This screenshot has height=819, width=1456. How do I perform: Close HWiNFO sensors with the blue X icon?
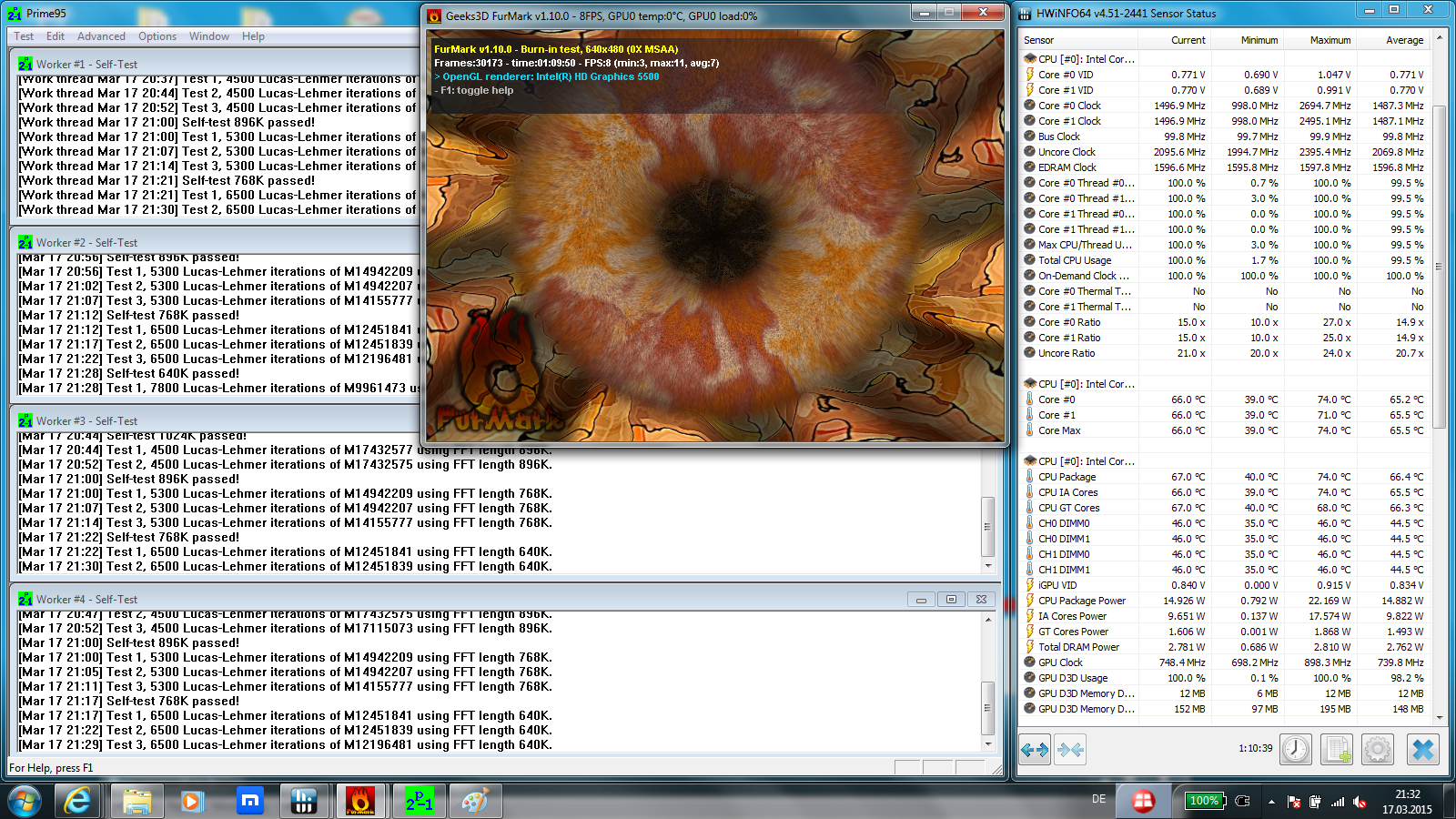point(1423,750)
